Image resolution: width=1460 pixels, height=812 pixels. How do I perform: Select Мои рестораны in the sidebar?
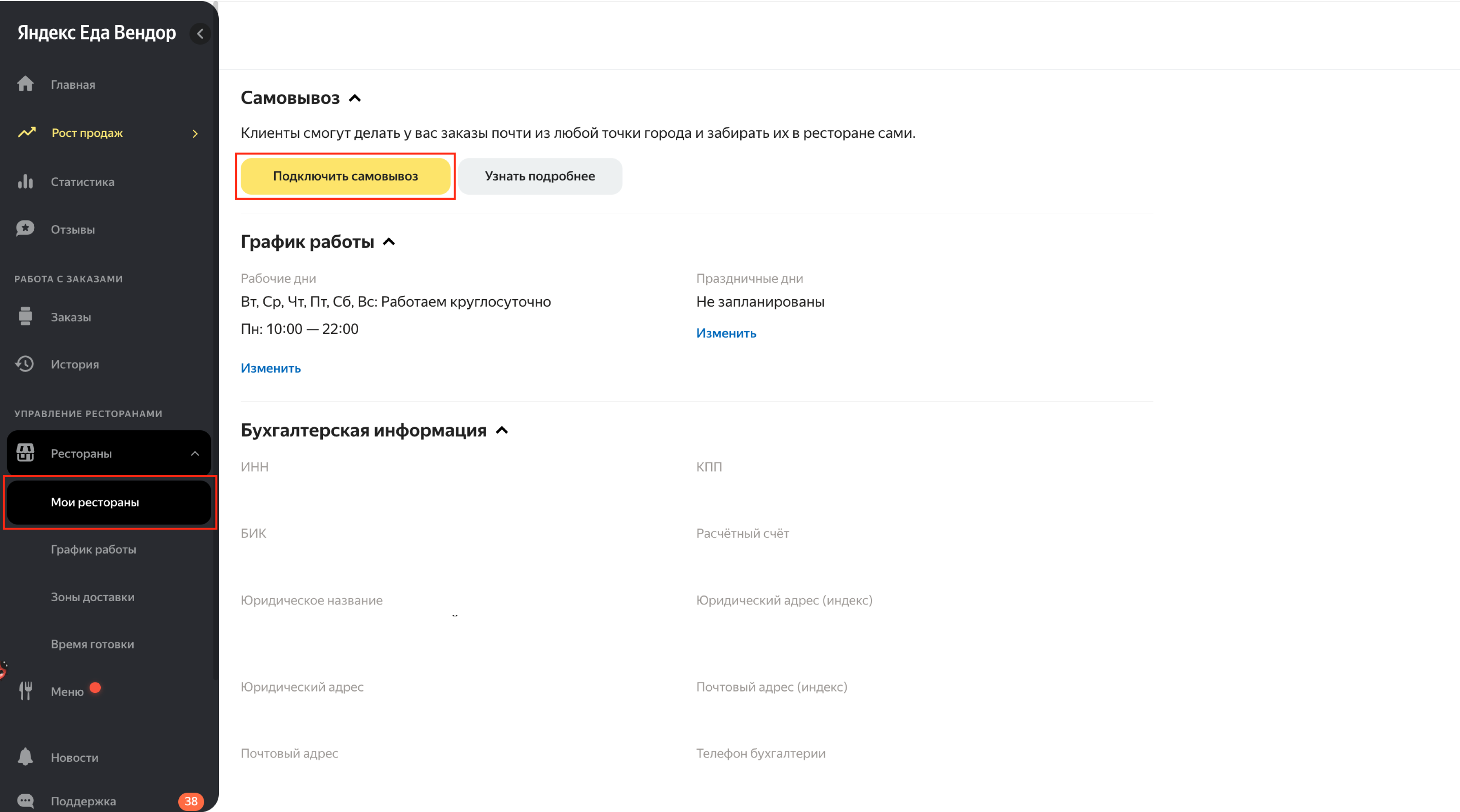click(109, 502)
